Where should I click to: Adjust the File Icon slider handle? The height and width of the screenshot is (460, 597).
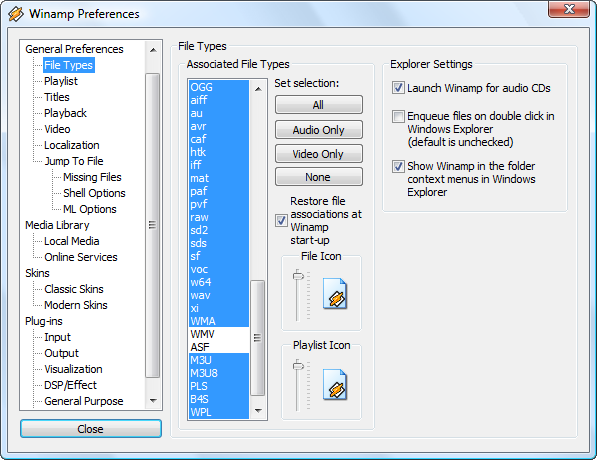(x=298, y=275)
